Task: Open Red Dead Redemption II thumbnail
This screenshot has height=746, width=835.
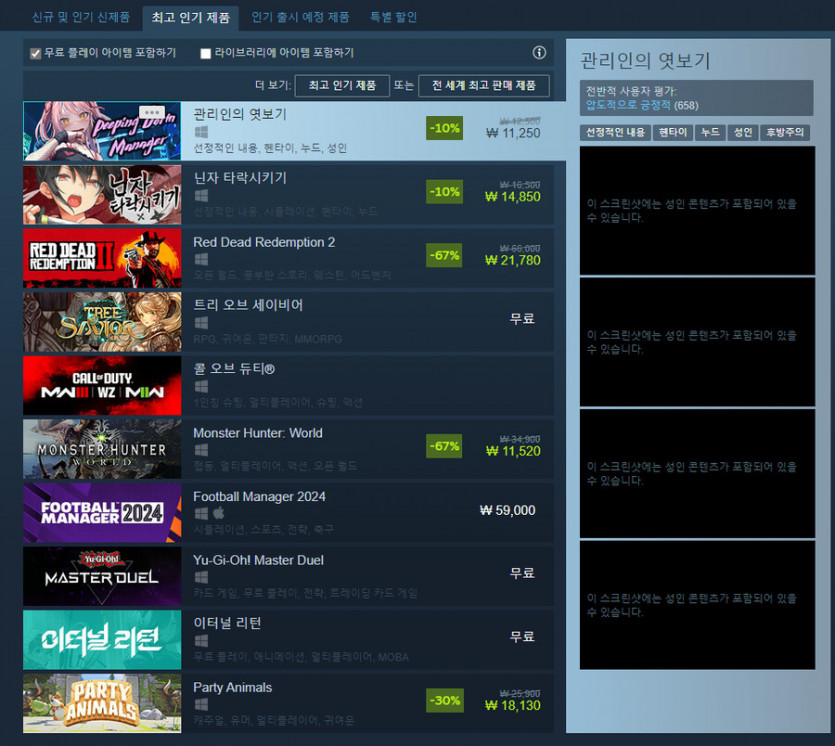Action: (102, 258)
